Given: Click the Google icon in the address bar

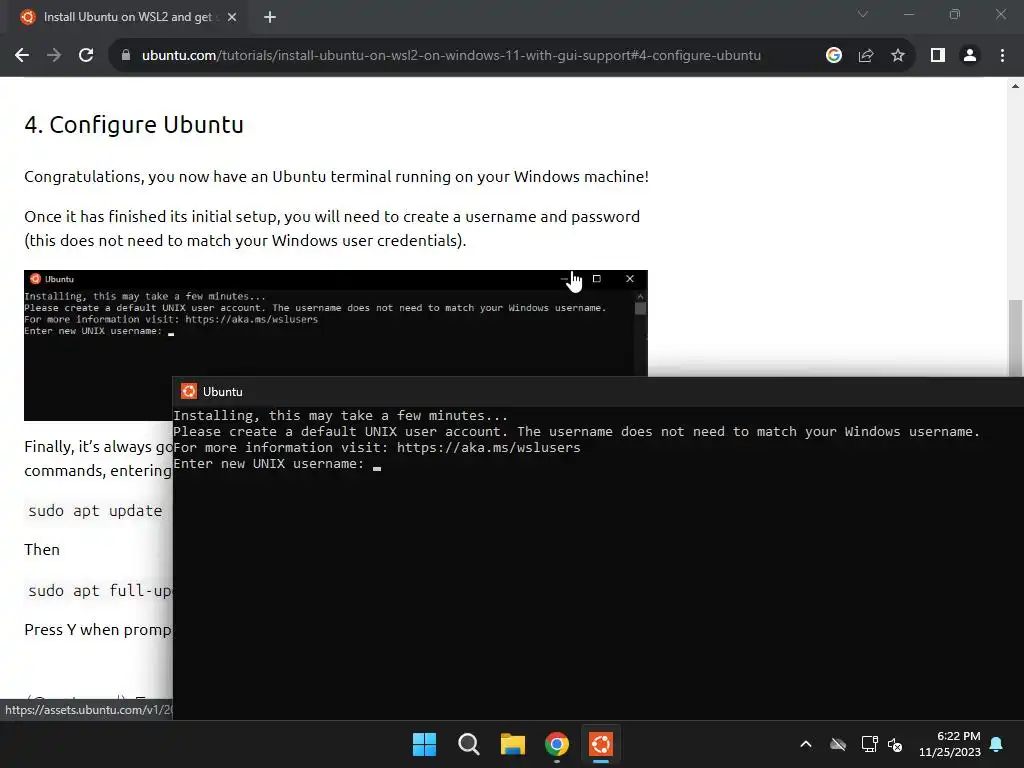Looking at the screenshot, I should point(833,56).
